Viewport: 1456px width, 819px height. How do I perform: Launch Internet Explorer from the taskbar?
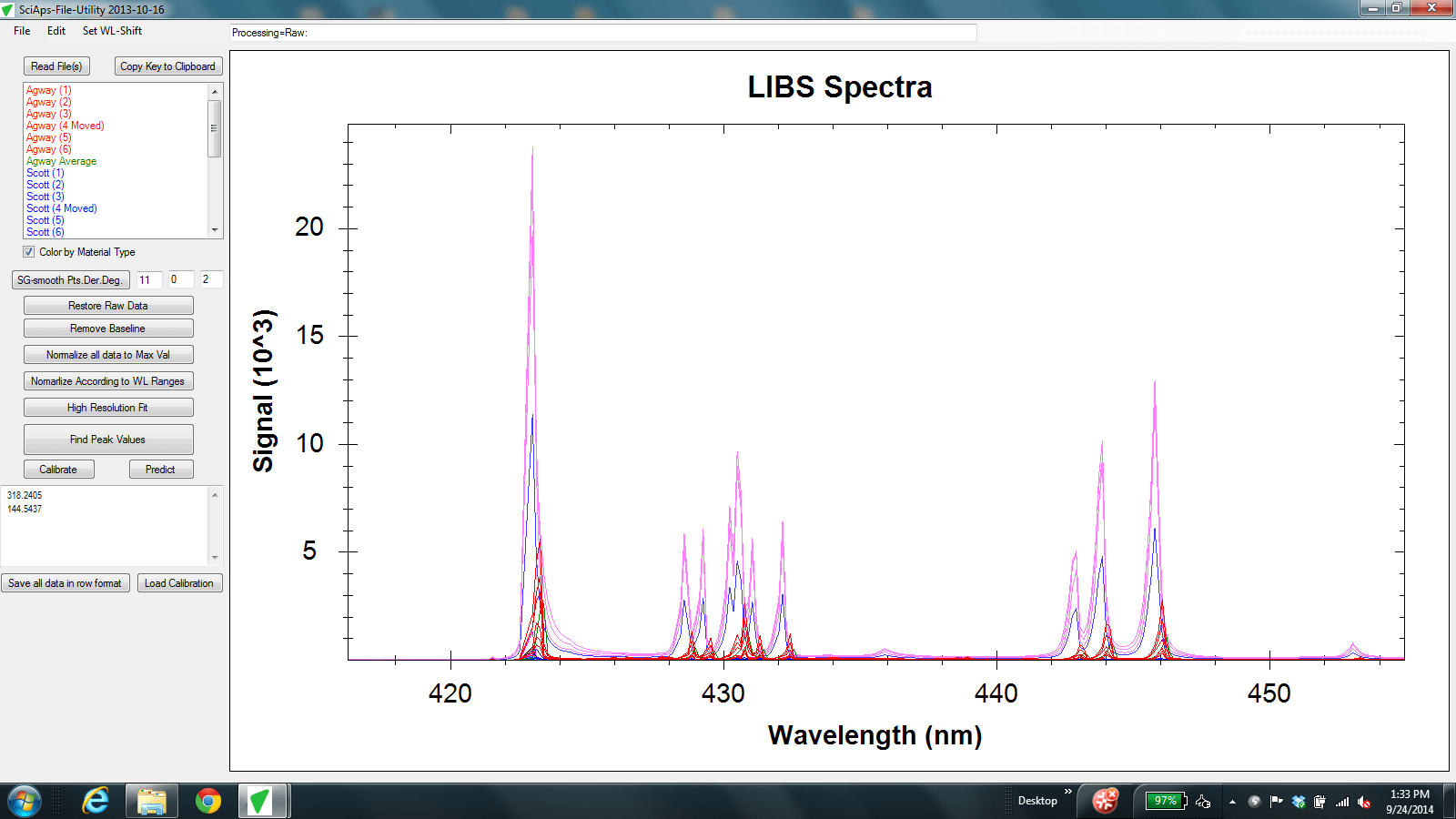point(96,801)
